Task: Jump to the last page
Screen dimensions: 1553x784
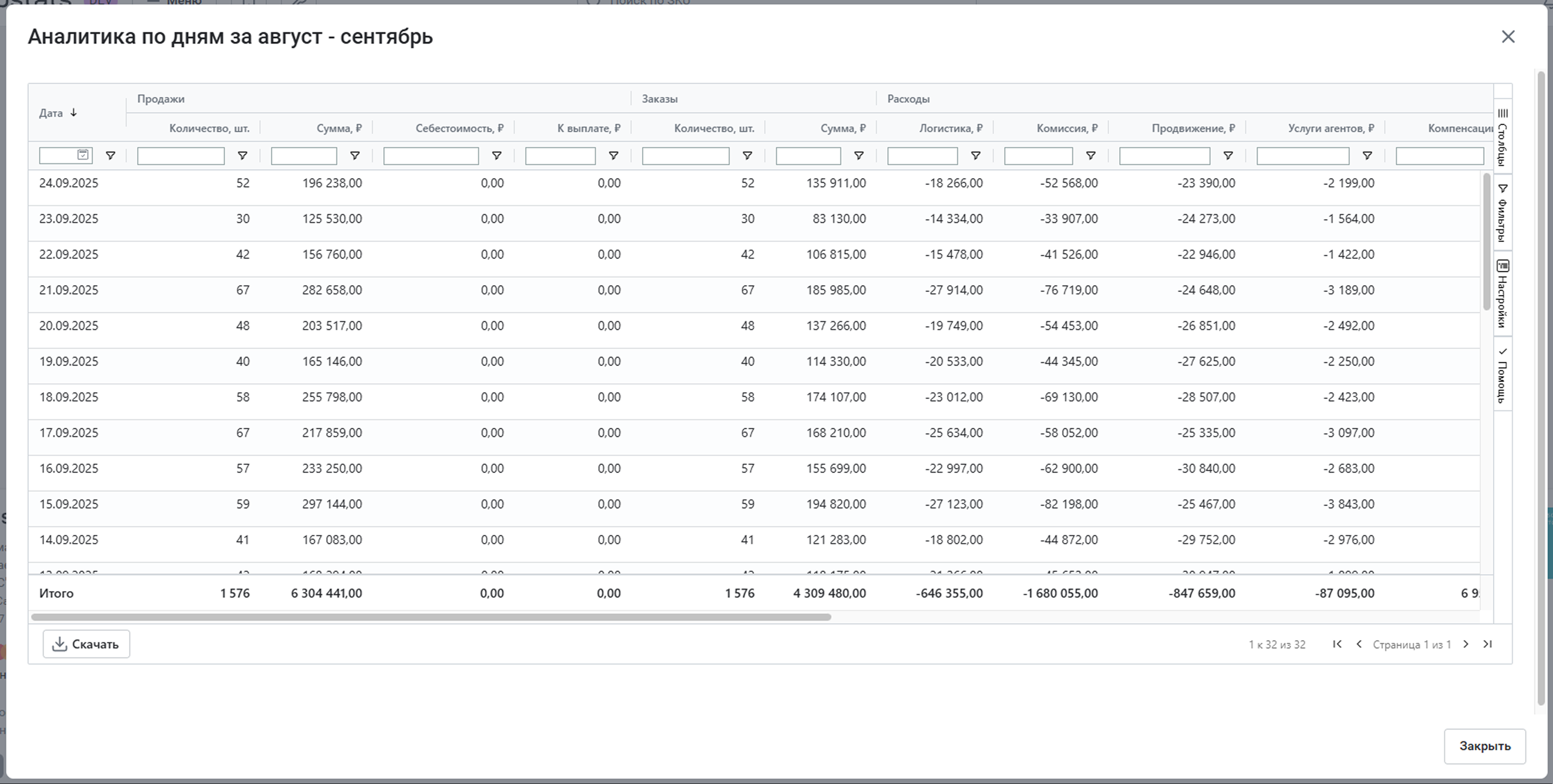Action: click(1487, 644)
